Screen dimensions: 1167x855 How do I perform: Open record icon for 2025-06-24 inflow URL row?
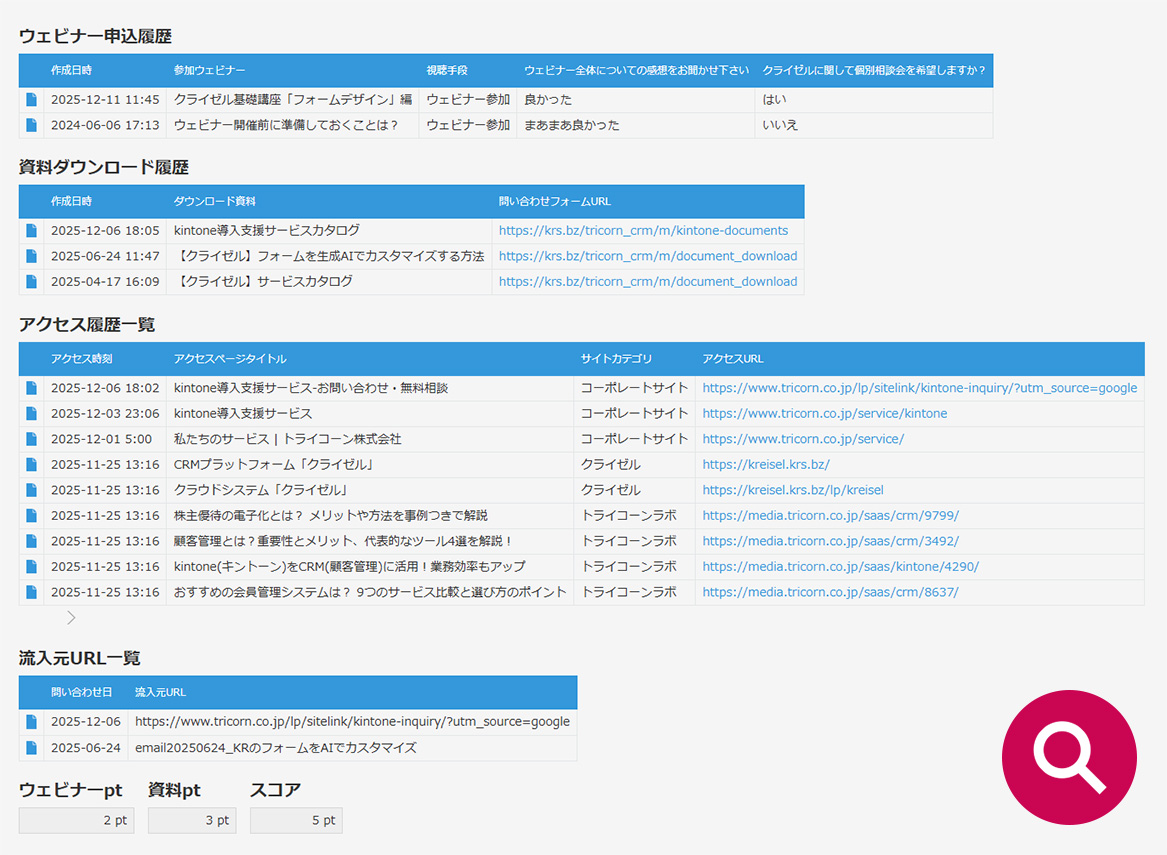tap(31, 747)
